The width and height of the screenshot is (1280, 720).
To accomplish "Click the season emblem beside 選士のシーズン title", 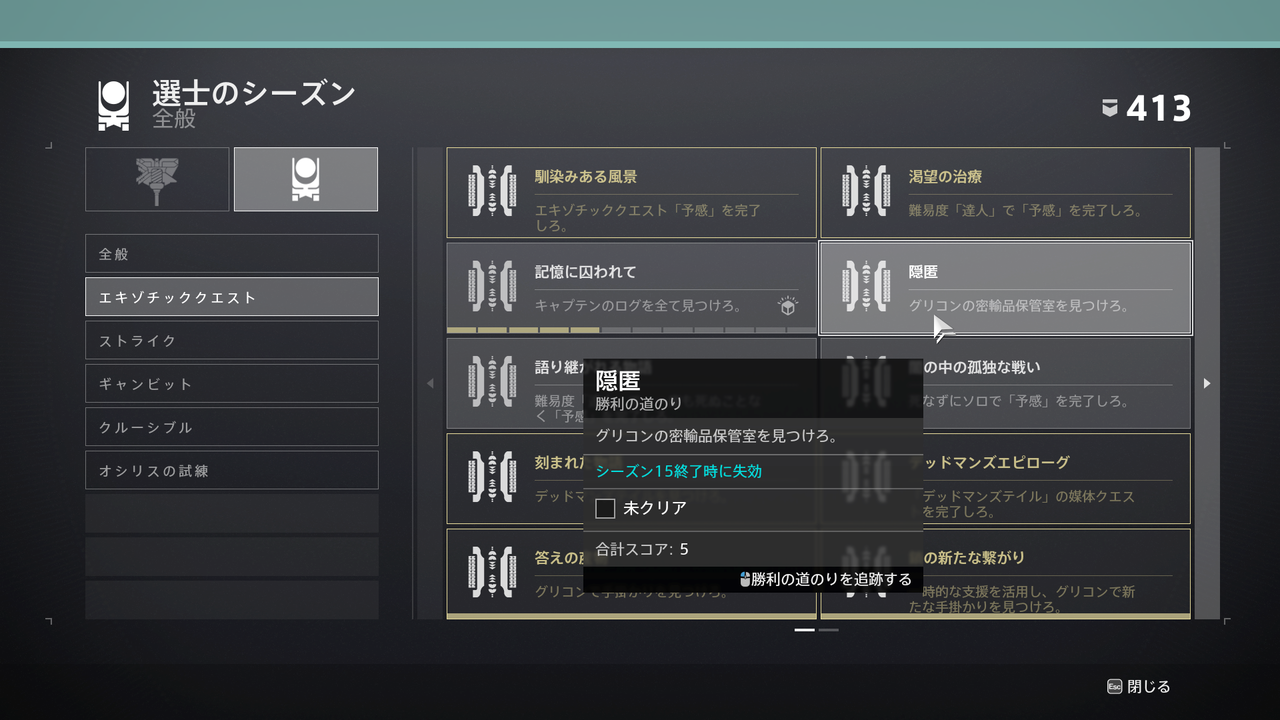I will pos(113,106).
